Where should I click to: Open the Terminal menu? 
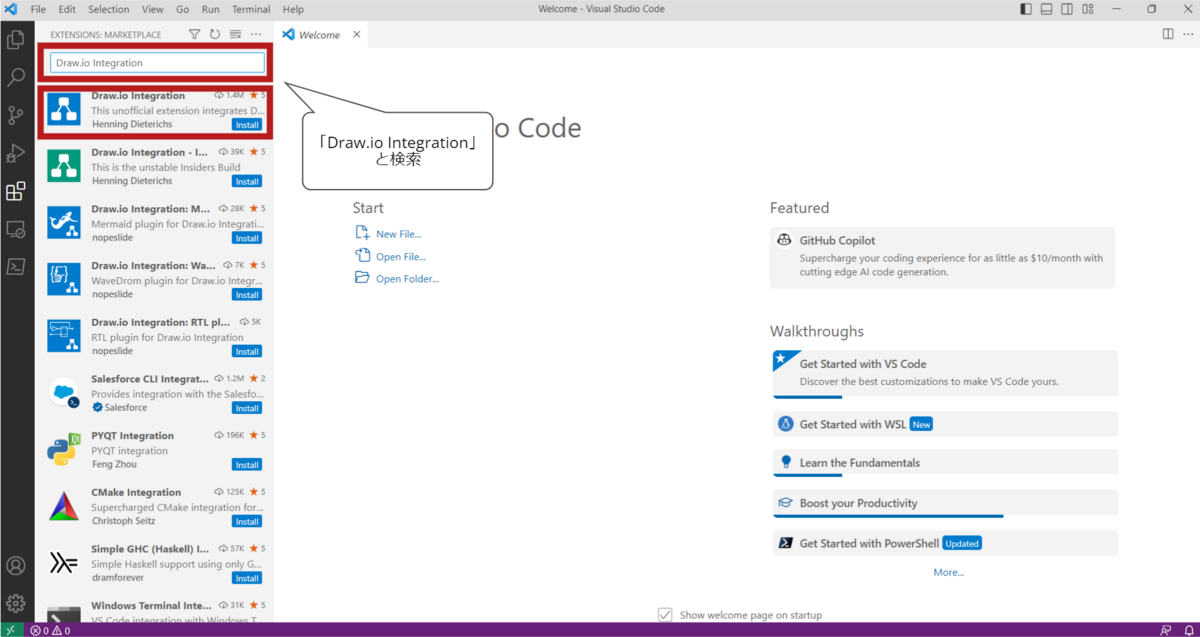point(251,9)
